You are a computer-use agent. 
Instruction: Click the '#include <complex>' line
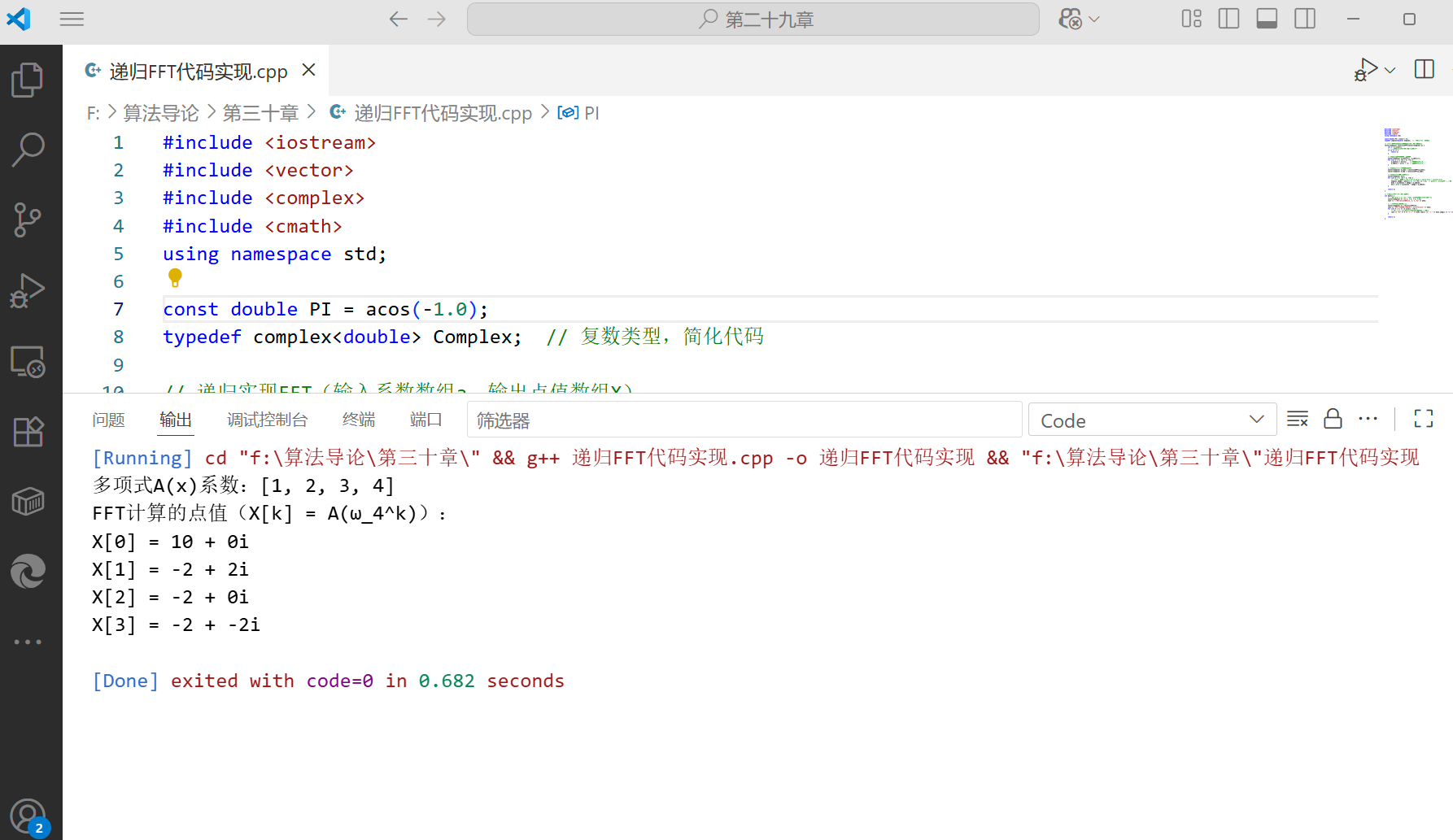coord(264,198)
